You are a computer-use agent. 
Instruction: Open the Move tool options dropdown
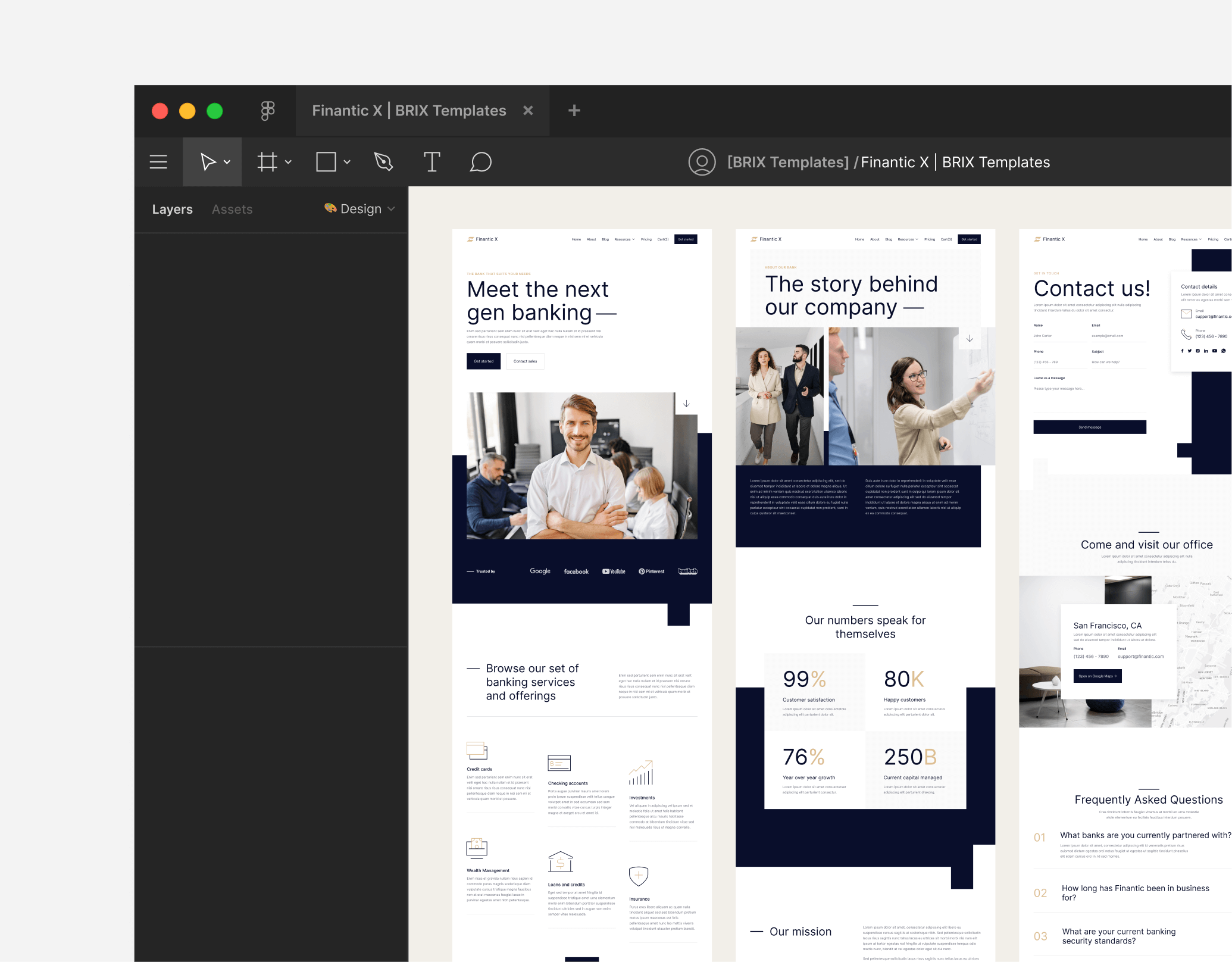[227, 161]
